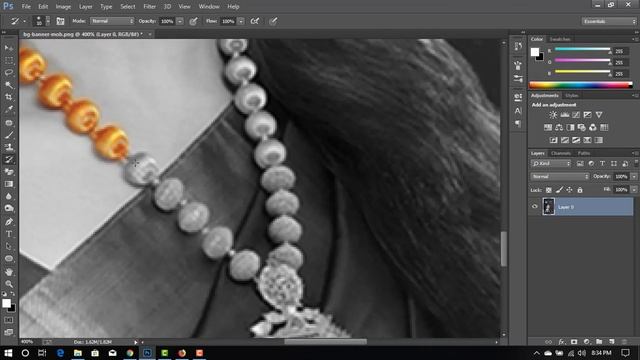This screenshot has width=640, height=360.
Task: Select the Magic Wand tool
Action: click(x=9, y=85)
